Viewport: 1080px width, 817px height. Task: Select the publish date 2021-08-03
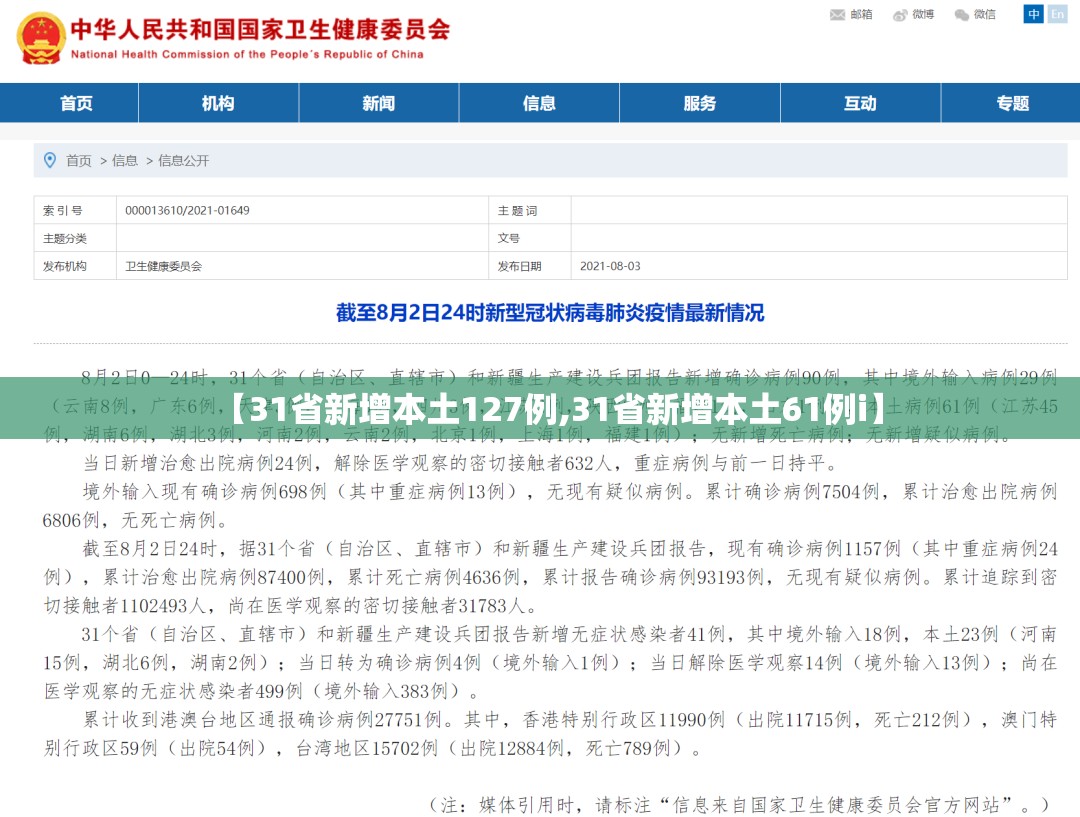coord(610,266)
